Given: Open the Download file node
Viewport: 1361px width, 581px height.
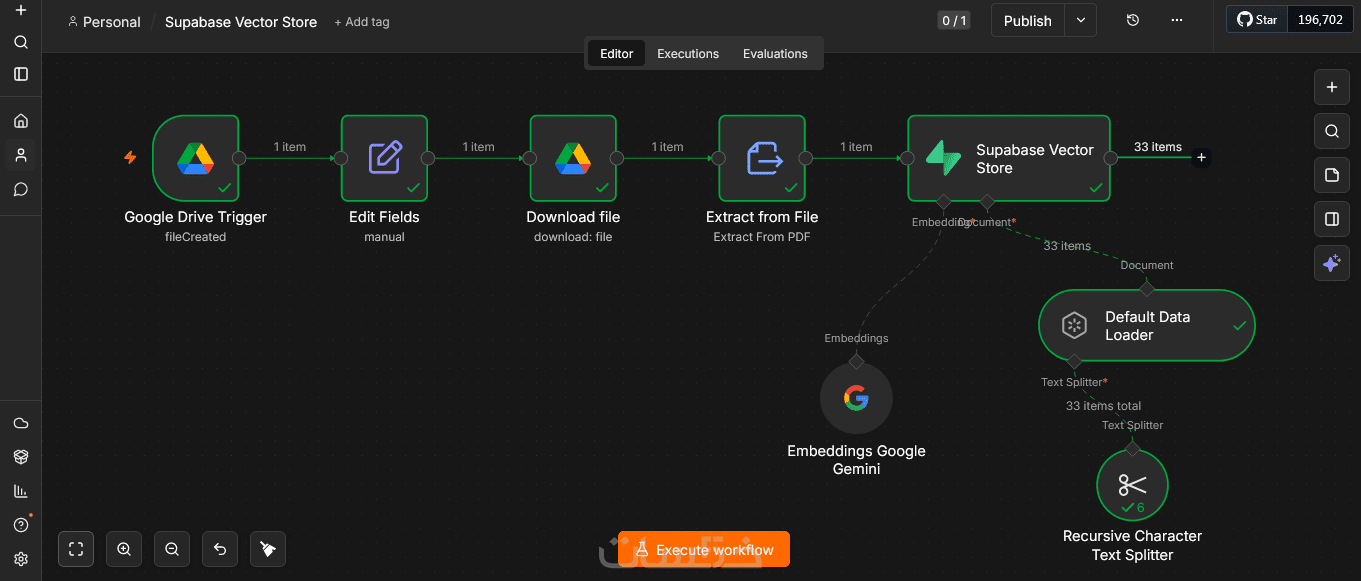Looking at the screenshot, I should (573, 158).
